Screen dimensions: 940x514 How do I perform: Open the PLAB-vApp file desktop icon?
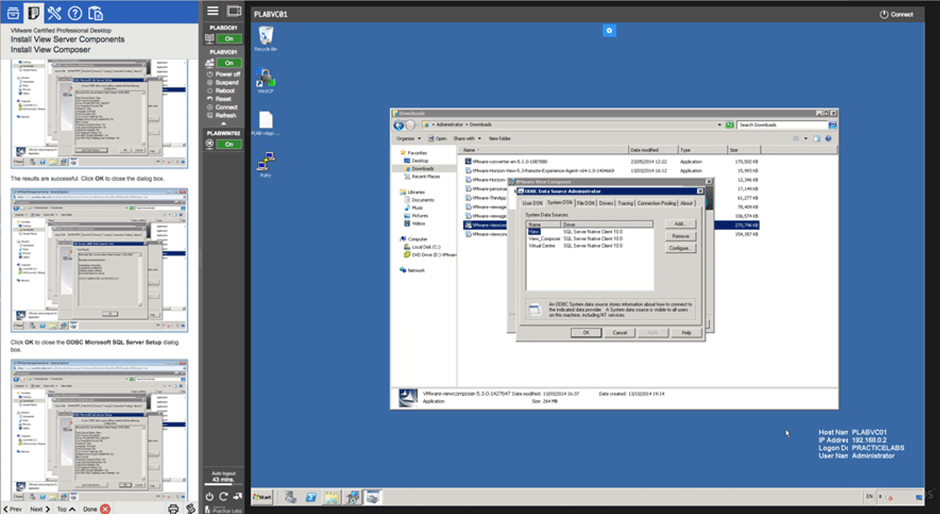[x=266, y=124]
